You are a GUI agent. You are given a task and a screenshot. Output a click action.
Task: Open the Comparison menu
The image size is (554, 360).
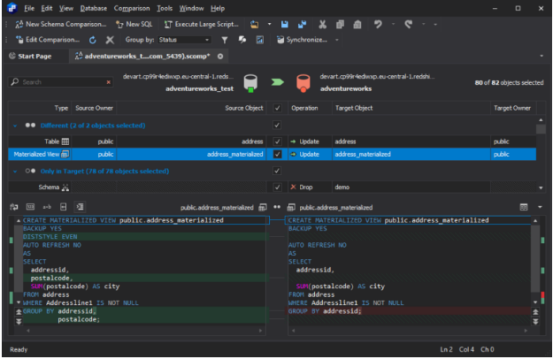click(132, 8)
